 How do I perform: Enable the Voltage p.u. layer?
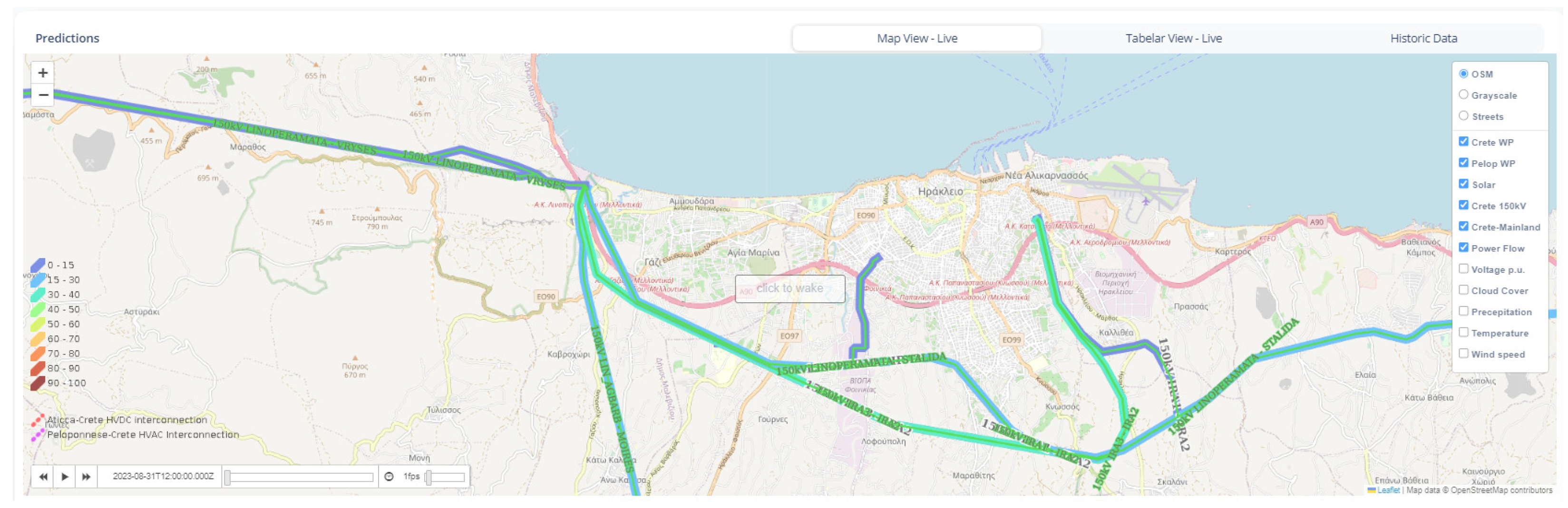[1464, 269]
